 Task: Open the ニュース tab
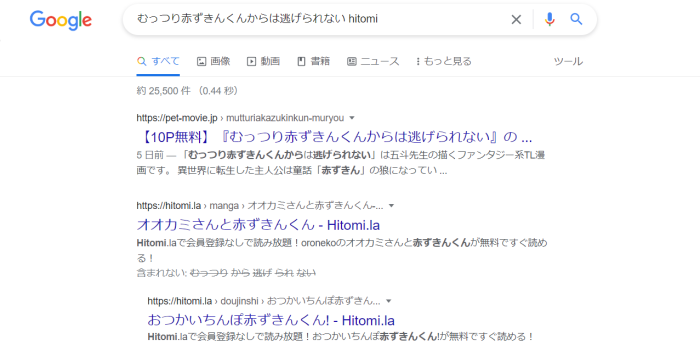[x=373, y=61]
